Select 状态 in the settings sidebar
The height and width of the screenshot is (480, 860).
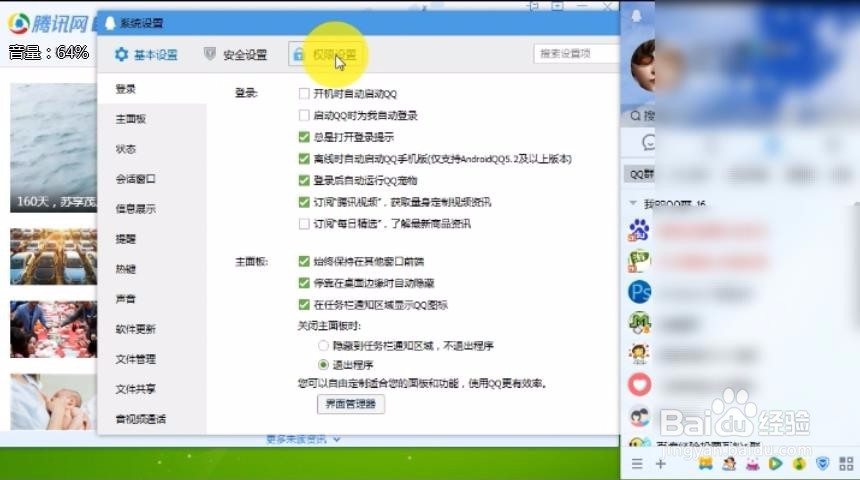pos(126,149)
